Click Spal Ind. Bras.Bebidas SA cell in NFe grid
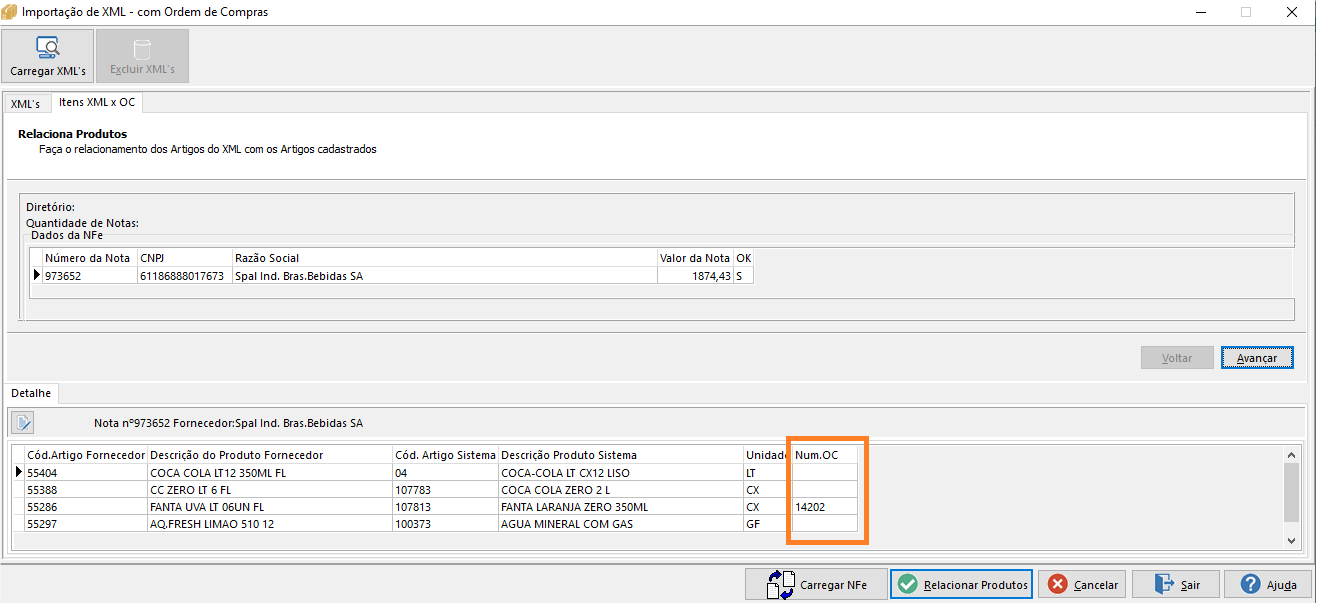The image size is (1320, 606). tap(444, 276)
